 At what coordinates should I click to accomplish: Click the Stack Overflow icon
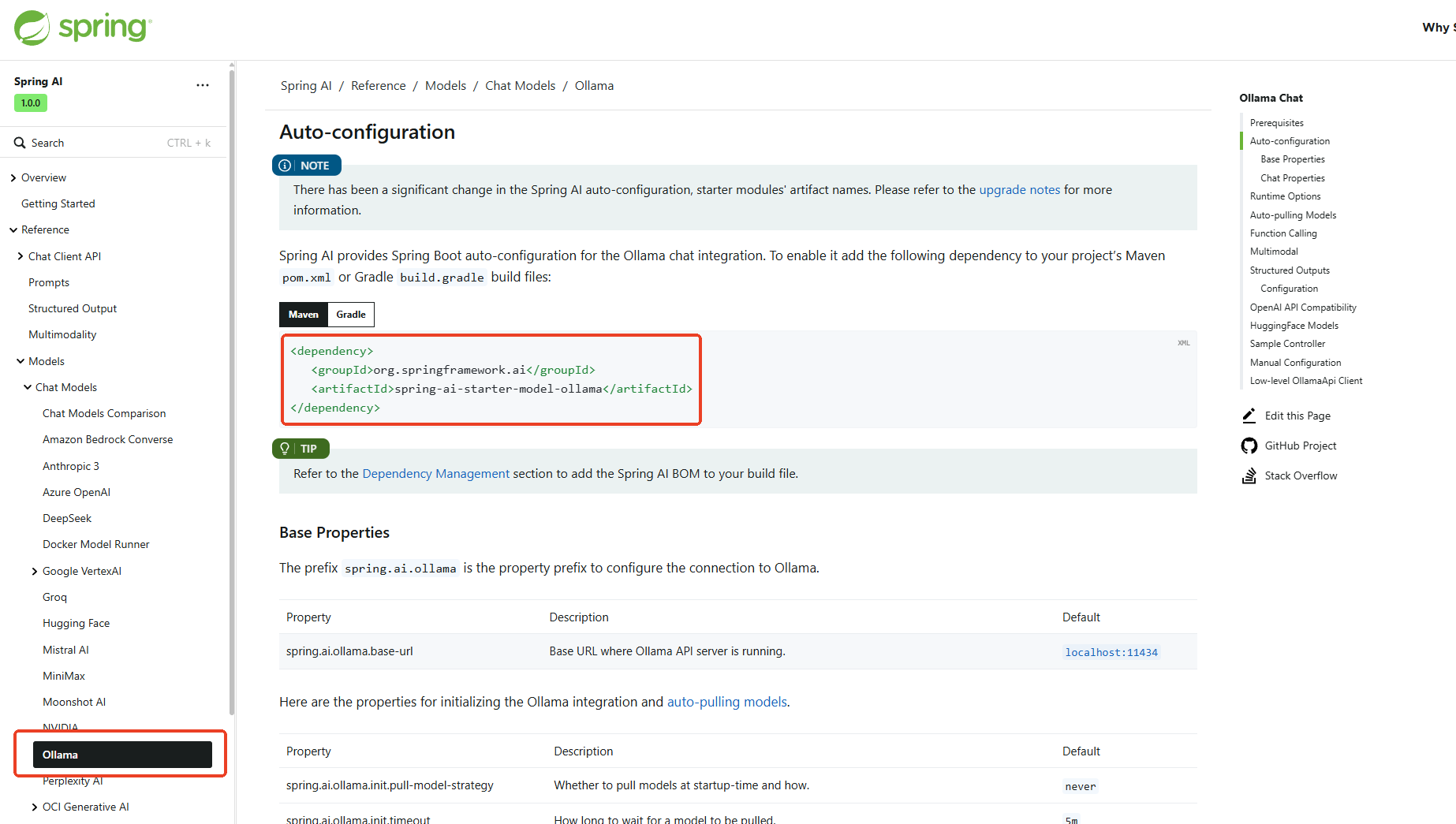1249,475
